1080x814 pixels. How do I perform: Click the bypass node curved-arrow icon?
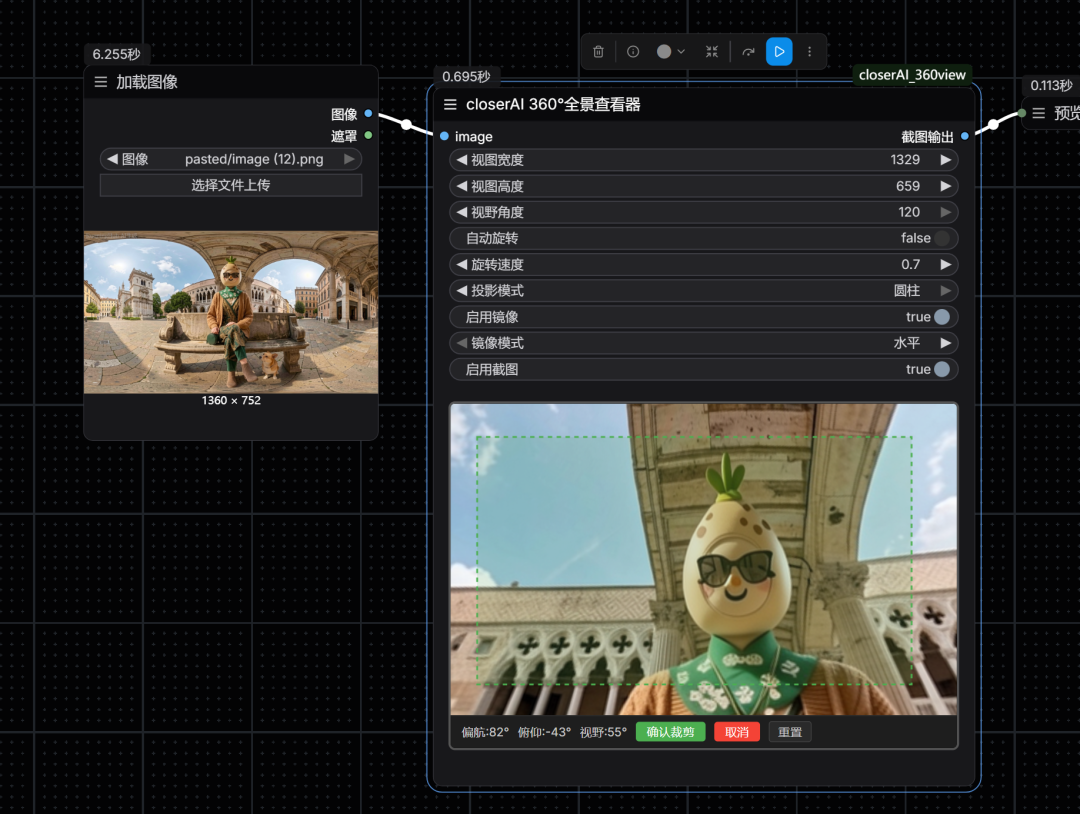[748, 52]
